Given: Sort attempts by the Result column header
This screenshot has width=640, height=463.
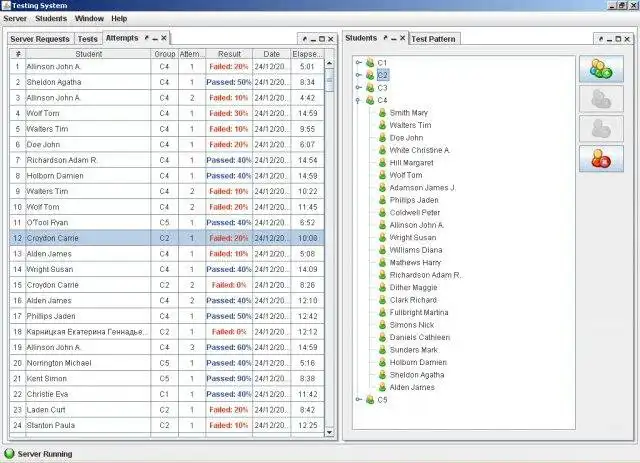Looking at the screenshot, I should point(229,54).
